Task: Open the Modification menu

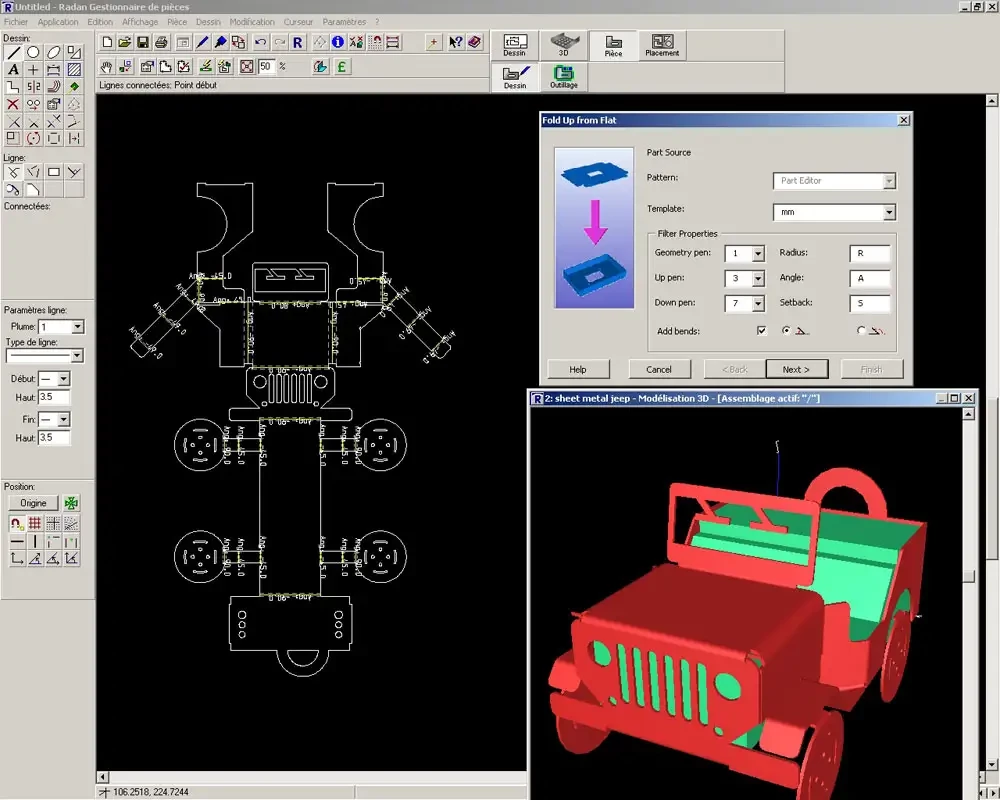Action: [252, 22]
